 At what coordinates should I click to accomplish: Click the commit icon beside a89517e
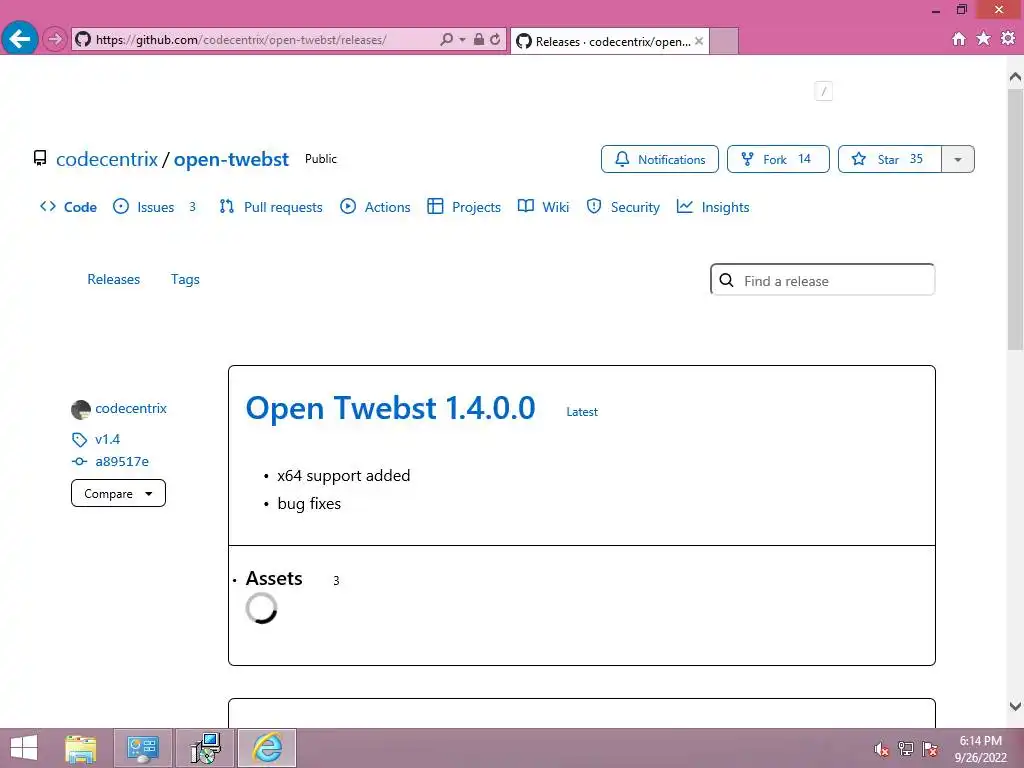coord(80,462)
